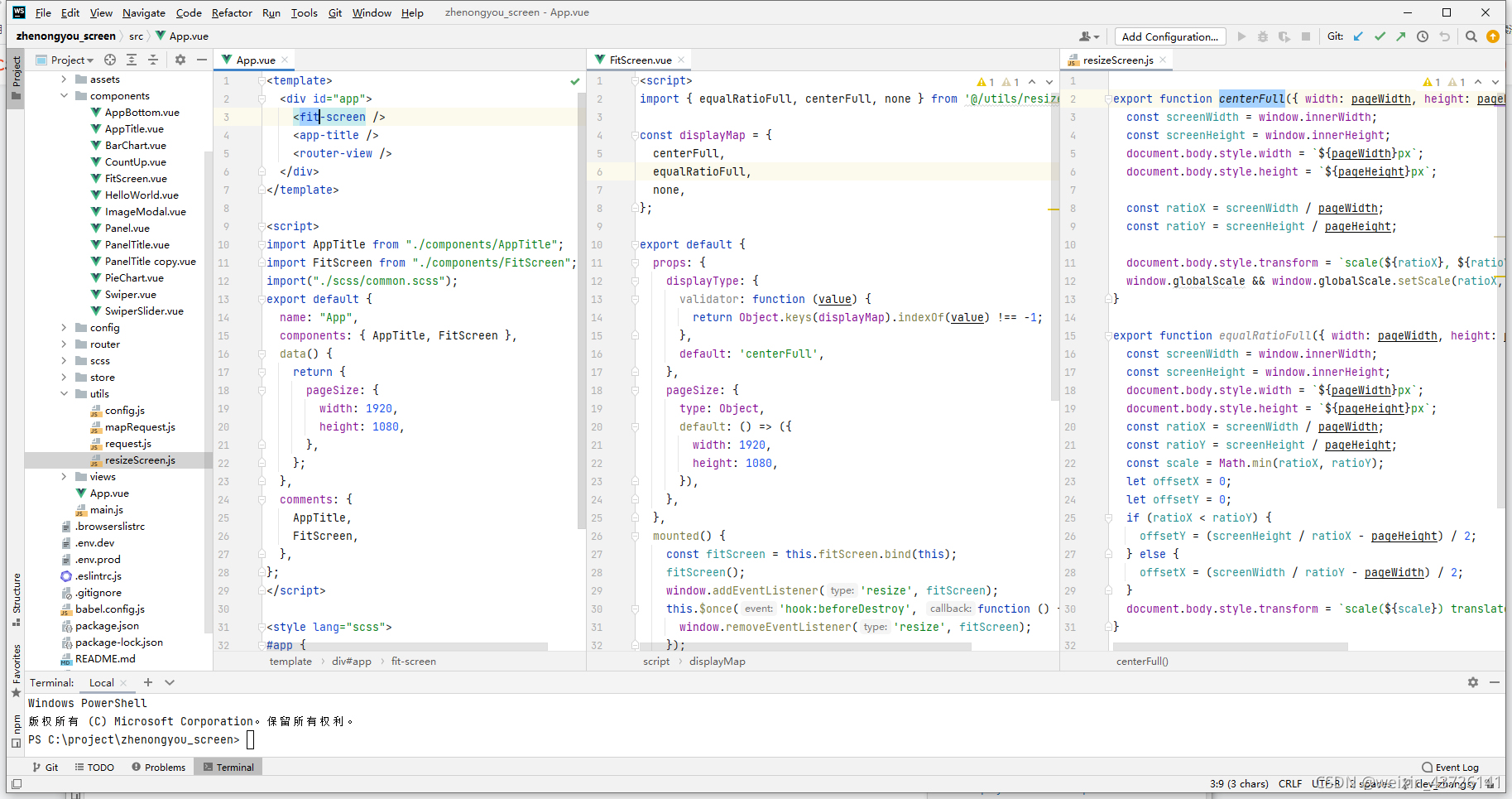Click fold toggle at mounted() in FitScreen.vue
Screen dimensions: 1512x799
pos(636,536)
